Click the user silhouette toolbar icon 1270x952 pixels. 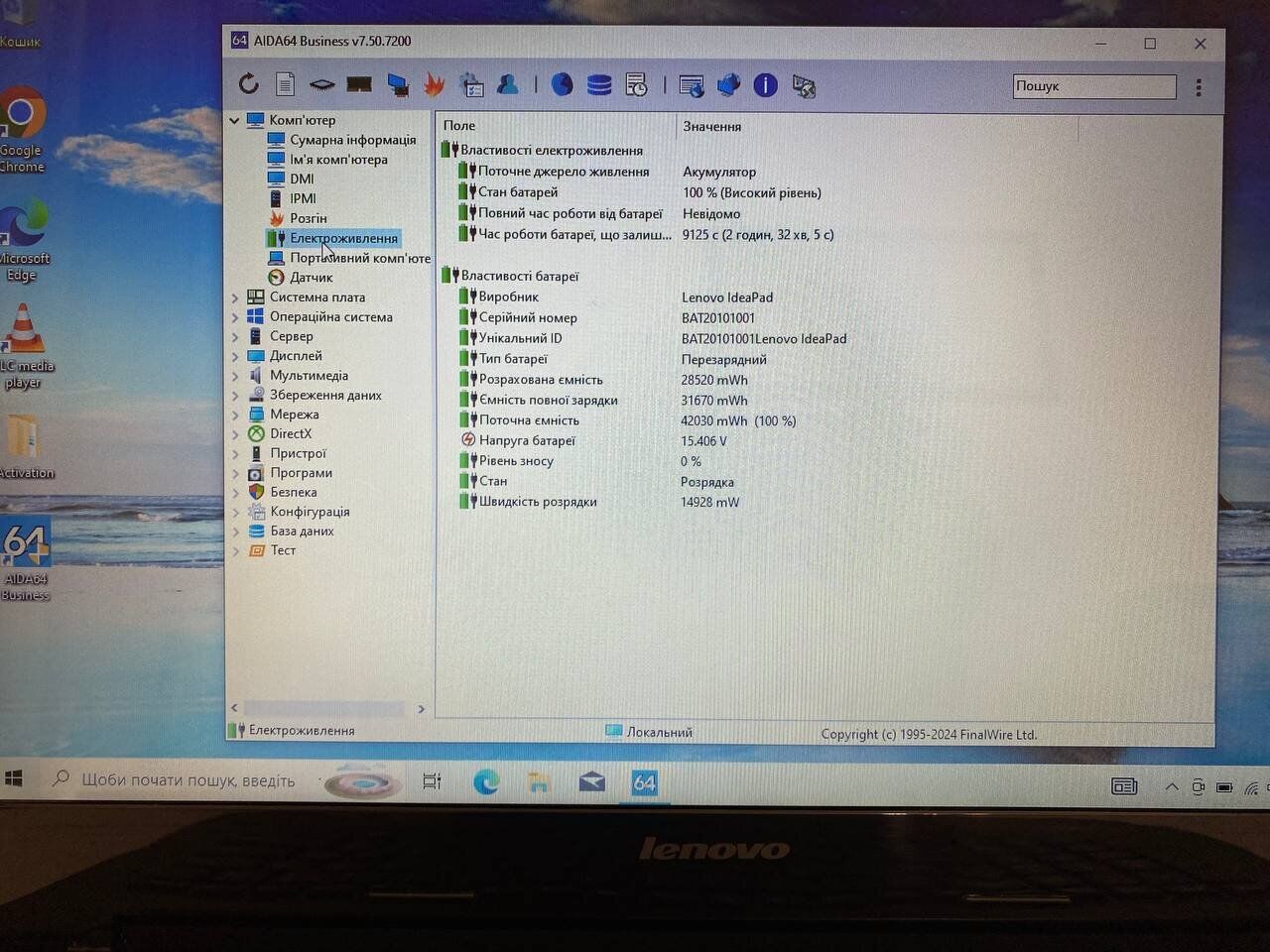pyautogui.click(x=508, y=85)
